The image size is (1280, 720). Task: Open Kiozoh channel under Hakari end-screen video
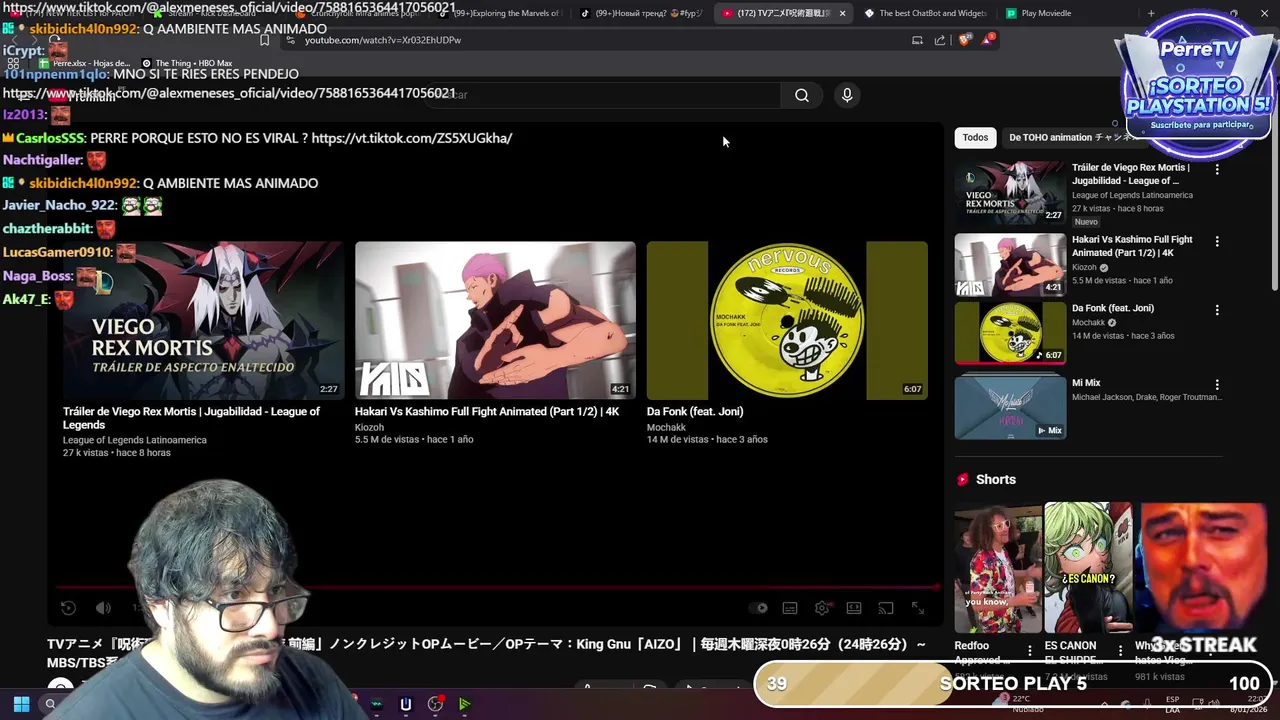tap(369, 427)
